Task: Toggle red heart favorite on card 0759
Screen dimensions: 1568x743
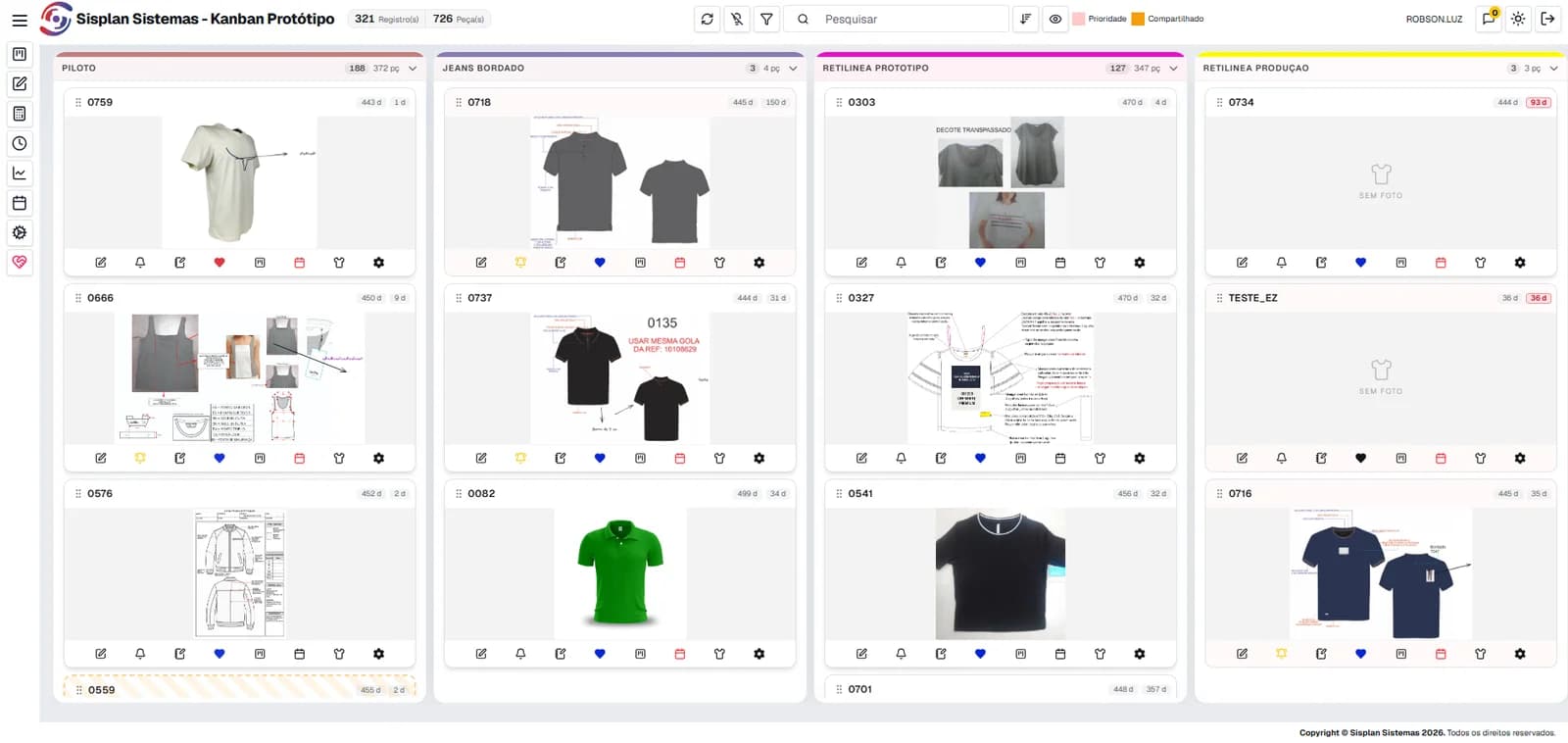Action: pyautogui.click(x=220, y=263)
